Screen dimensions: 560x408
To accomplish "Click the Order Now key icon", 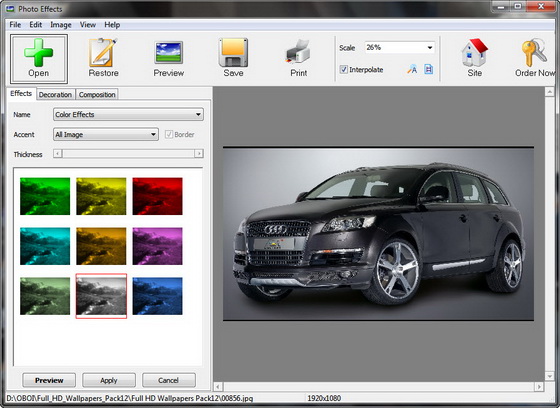I will click(x=534, y=52).
